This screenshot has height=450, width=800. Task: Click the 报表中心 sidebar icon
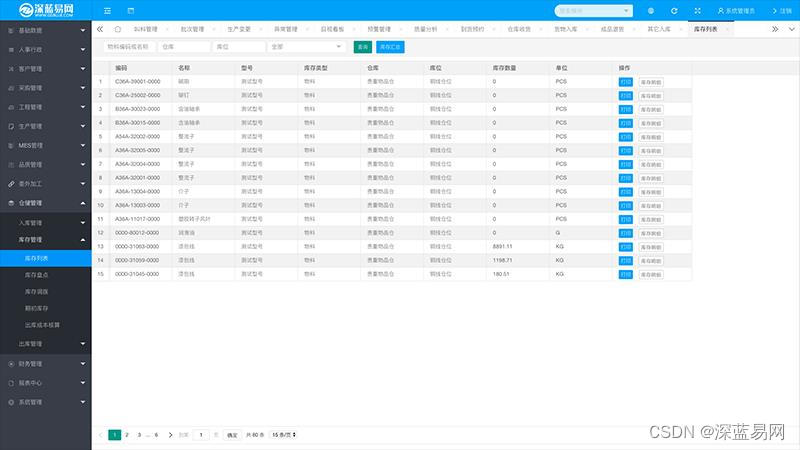pos(11,383)
